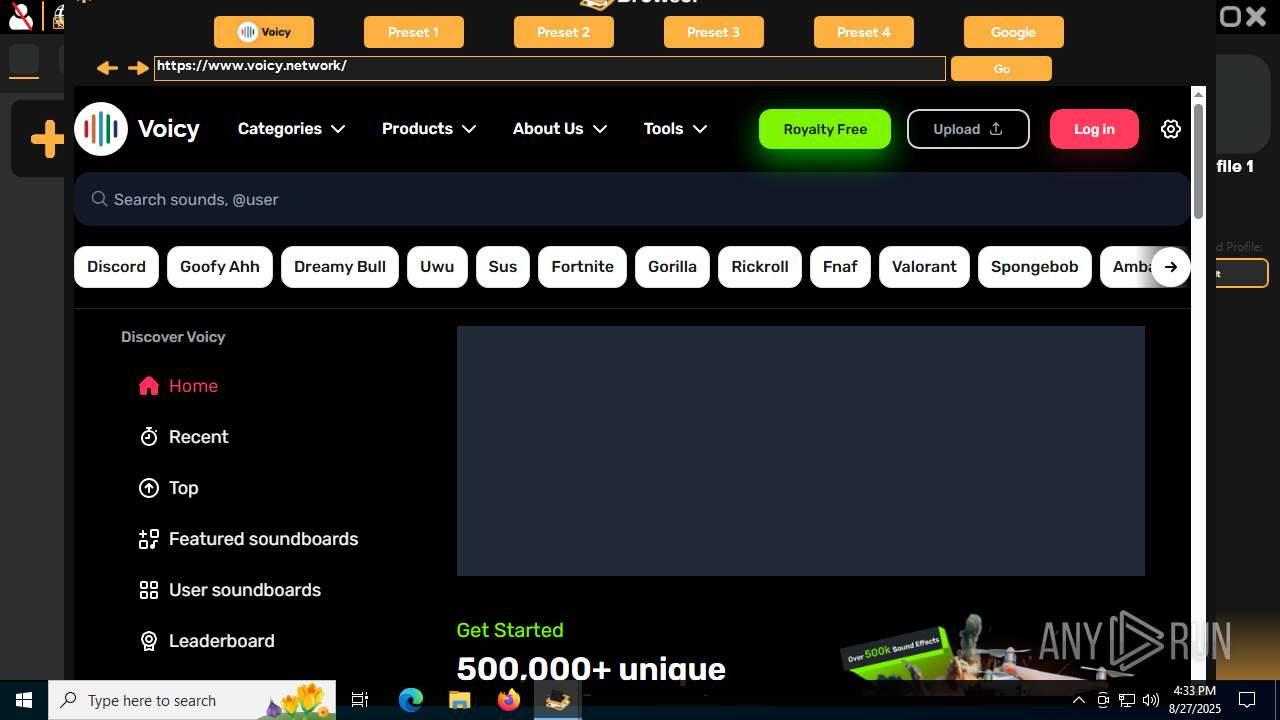This screenshot has width=1280, height=720.
Task: Select the Rickroll chip
Action: [x=760, y=267]
